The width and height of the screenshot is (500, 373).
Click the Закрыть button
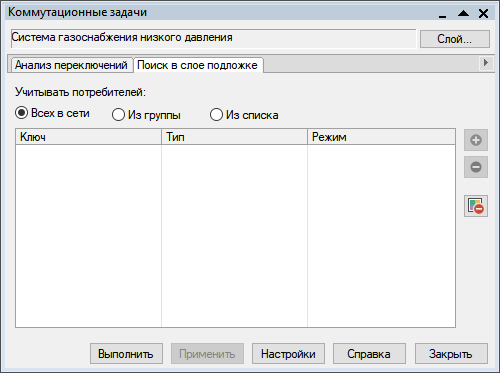[x=451, y=354]
